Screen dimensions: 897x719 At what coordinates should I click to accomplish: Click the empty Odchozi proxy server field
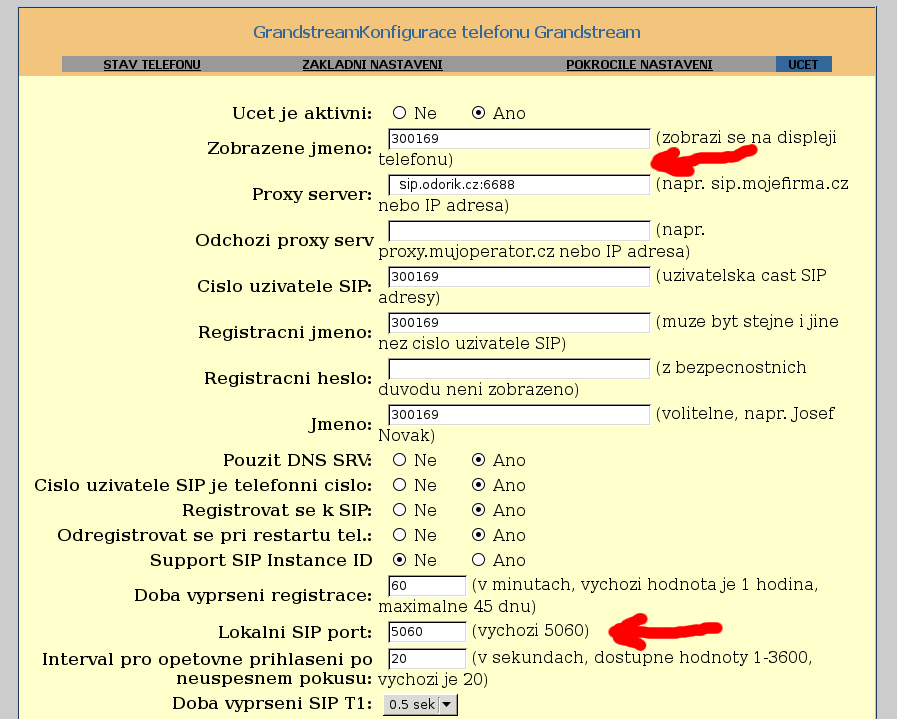coord(519,231)
